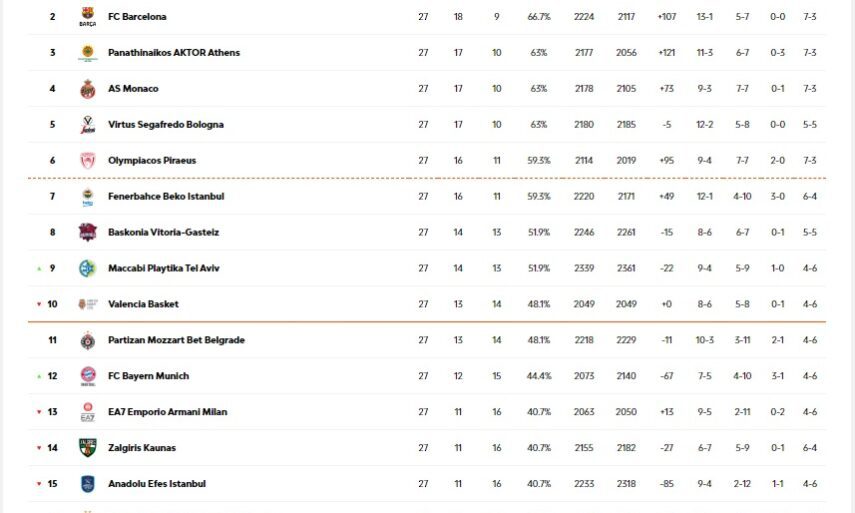Click the Olympiacos Piraeus crest

pos(88,161)
